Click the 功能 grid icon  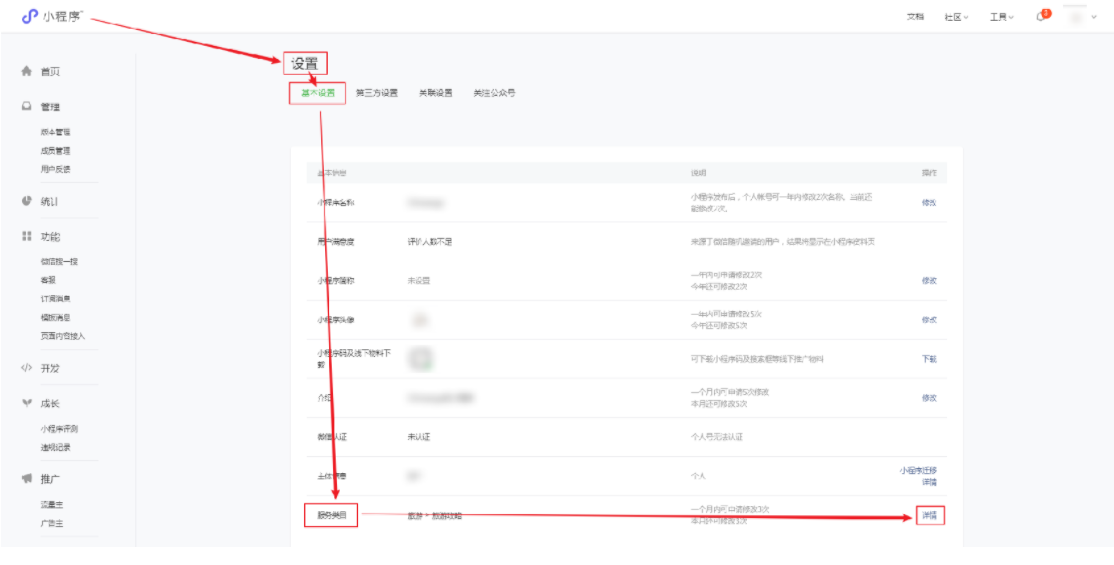(27, 237)
